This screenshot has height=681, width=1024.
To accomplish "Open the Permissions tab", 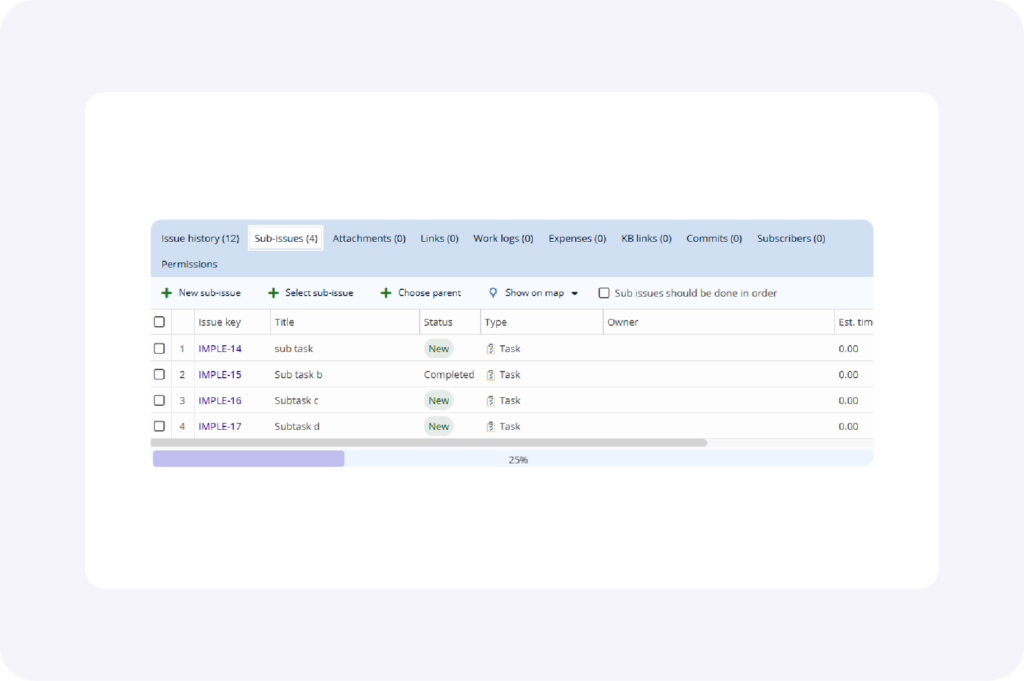I will [x=189, y=264].
